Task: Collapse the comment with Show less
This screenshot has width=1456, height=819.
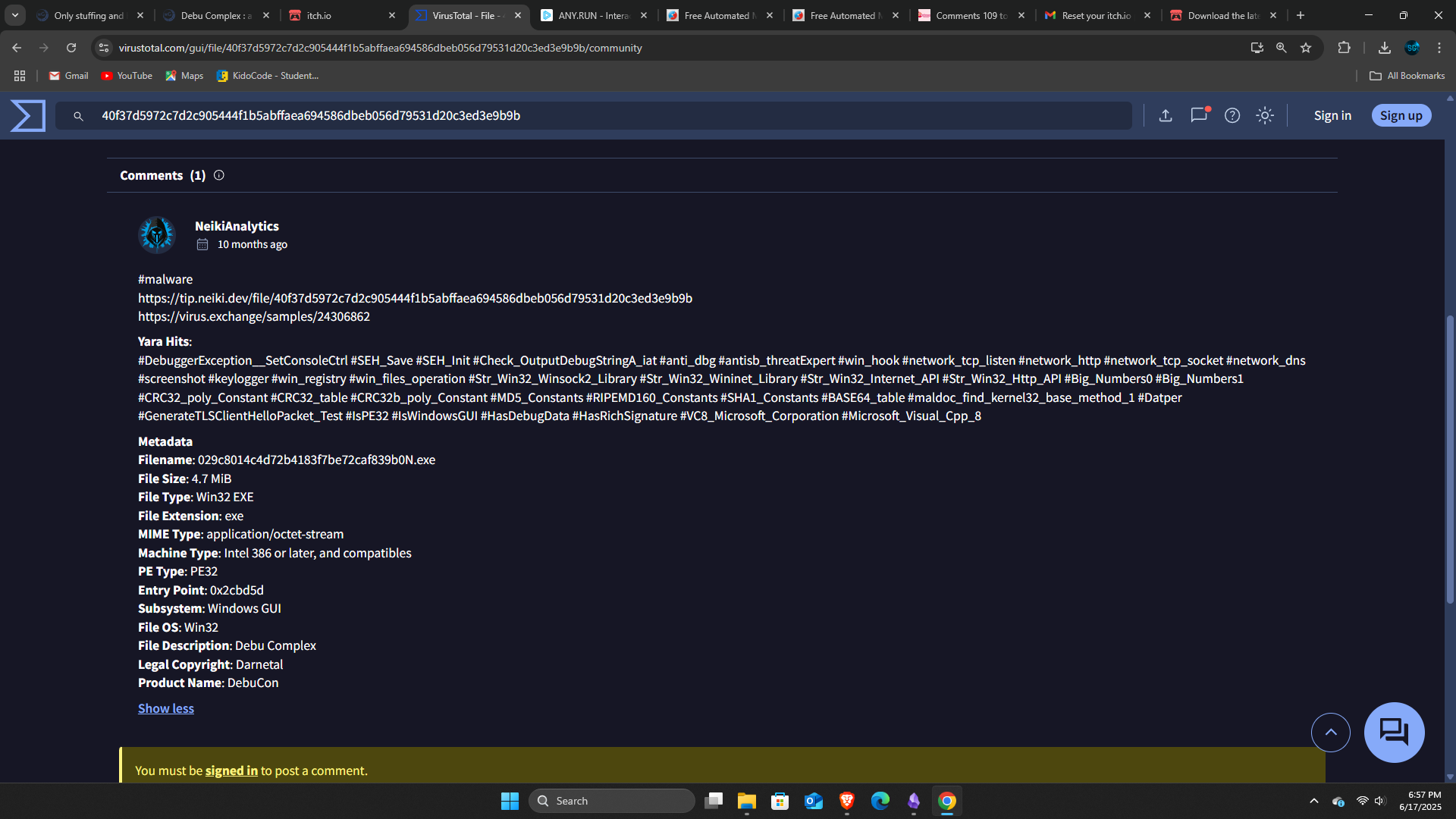Action: [x=166, y=708]
